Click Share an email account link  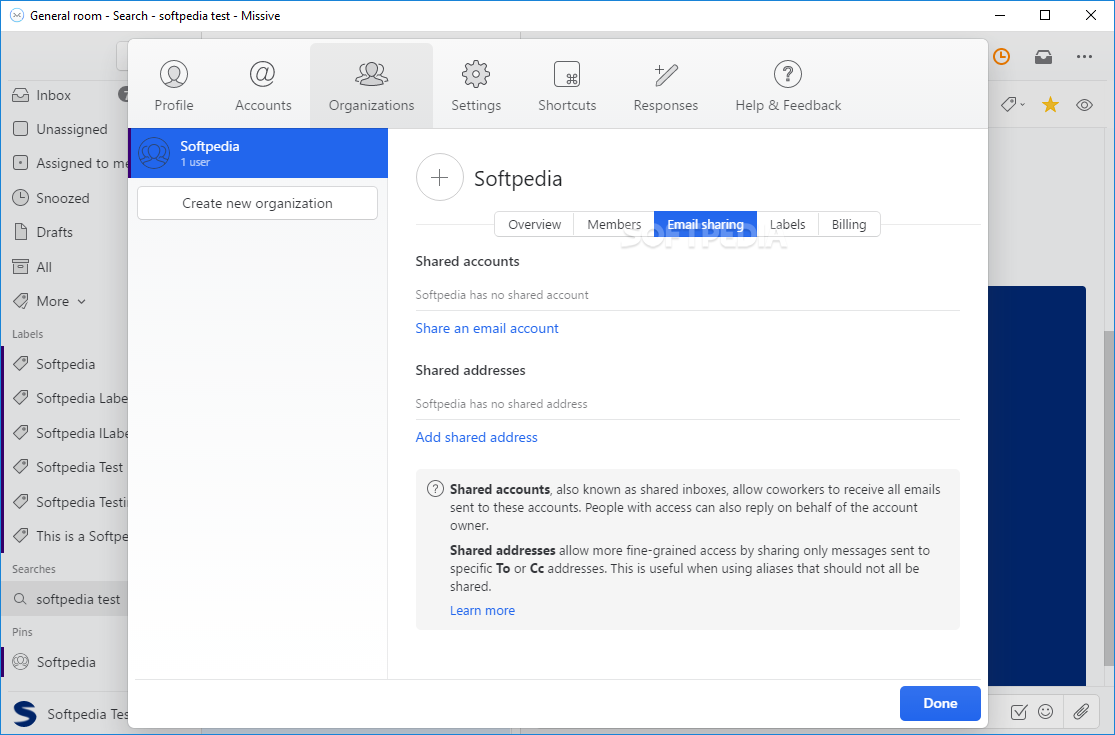pos(487,328)
